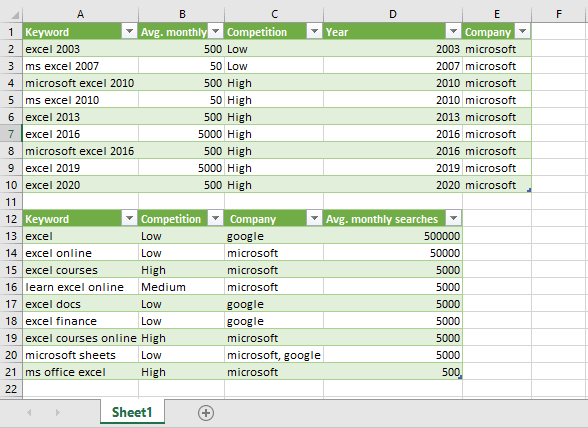Add a new sheet with plus button
Viewport: 588px width, 428px height.
tap(206, 413)
